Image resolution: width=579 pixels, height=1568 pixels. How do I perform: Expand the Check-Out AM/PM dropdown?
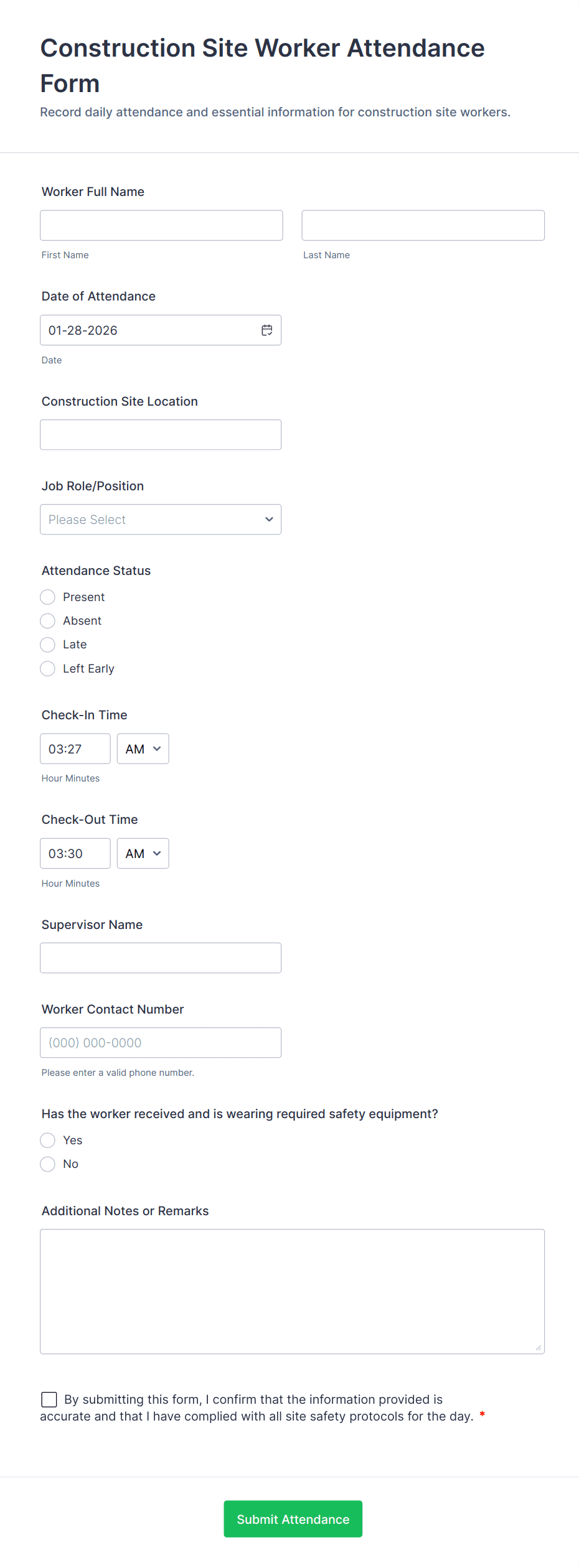point(143,854)
